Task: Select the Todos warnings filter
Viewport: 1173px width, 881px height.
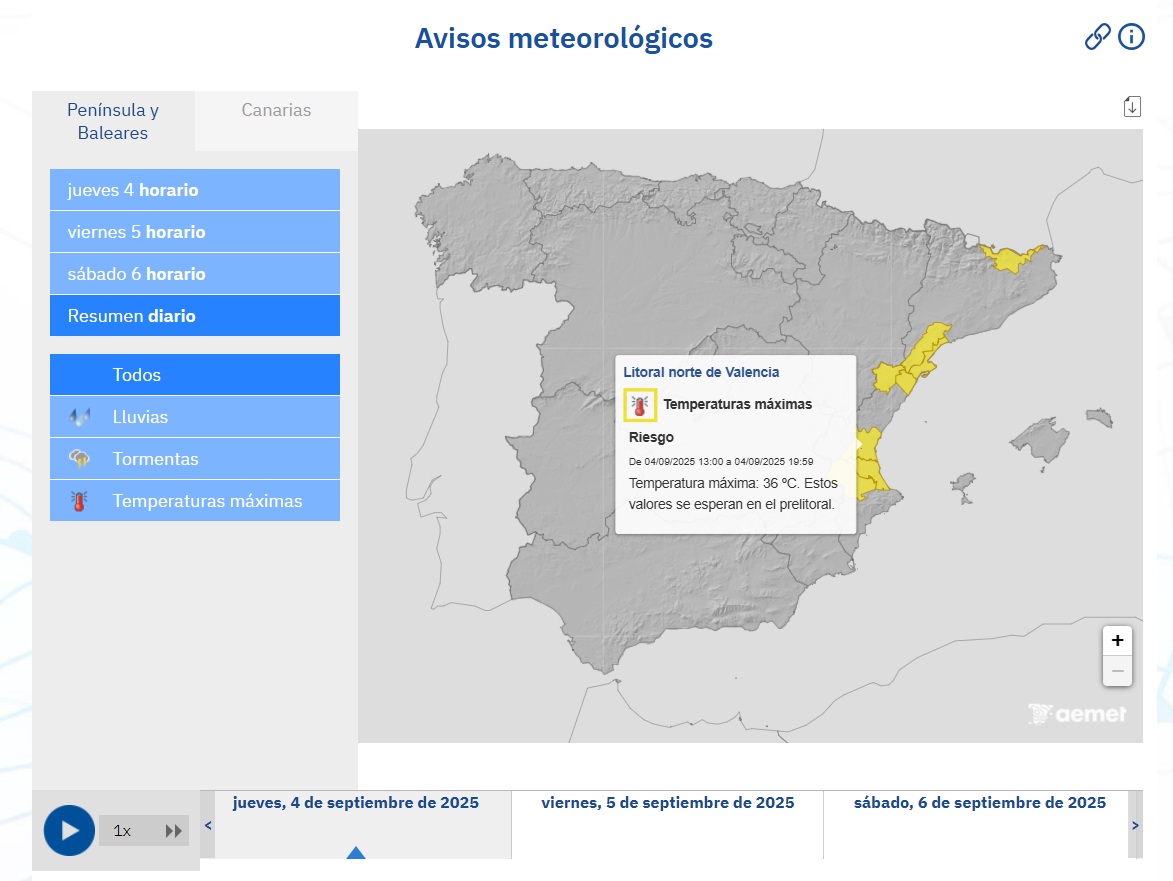Action: pyautogui.click(x=195, y=375)
